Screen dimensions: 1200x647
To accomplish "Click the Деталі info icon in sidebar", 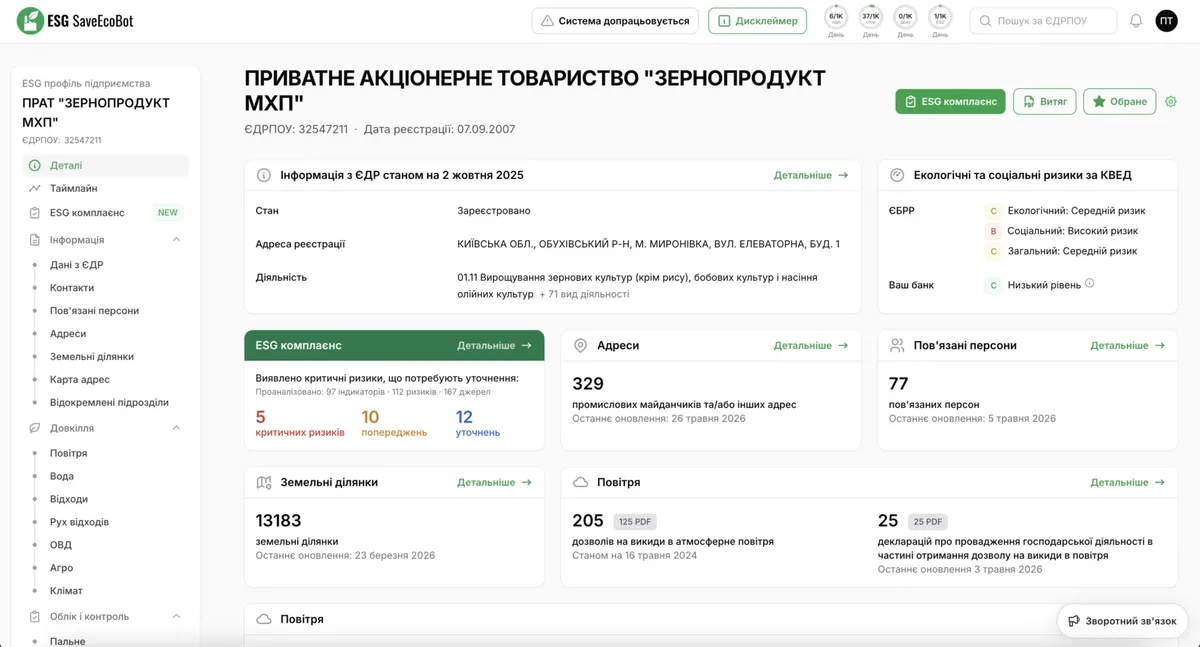I will pos(35,166).
